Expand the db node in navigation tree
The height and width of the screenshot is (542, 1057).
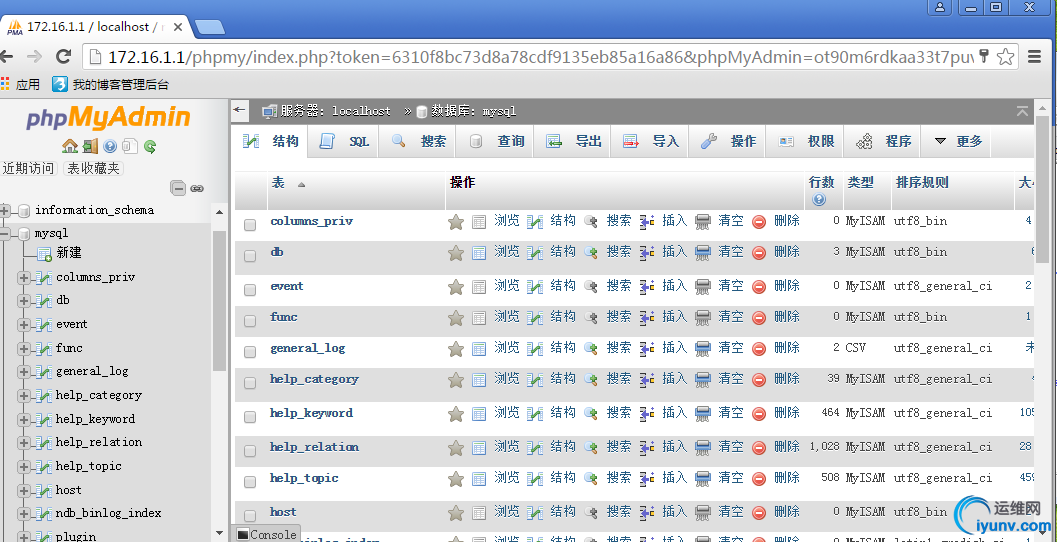tap(24, 301)
